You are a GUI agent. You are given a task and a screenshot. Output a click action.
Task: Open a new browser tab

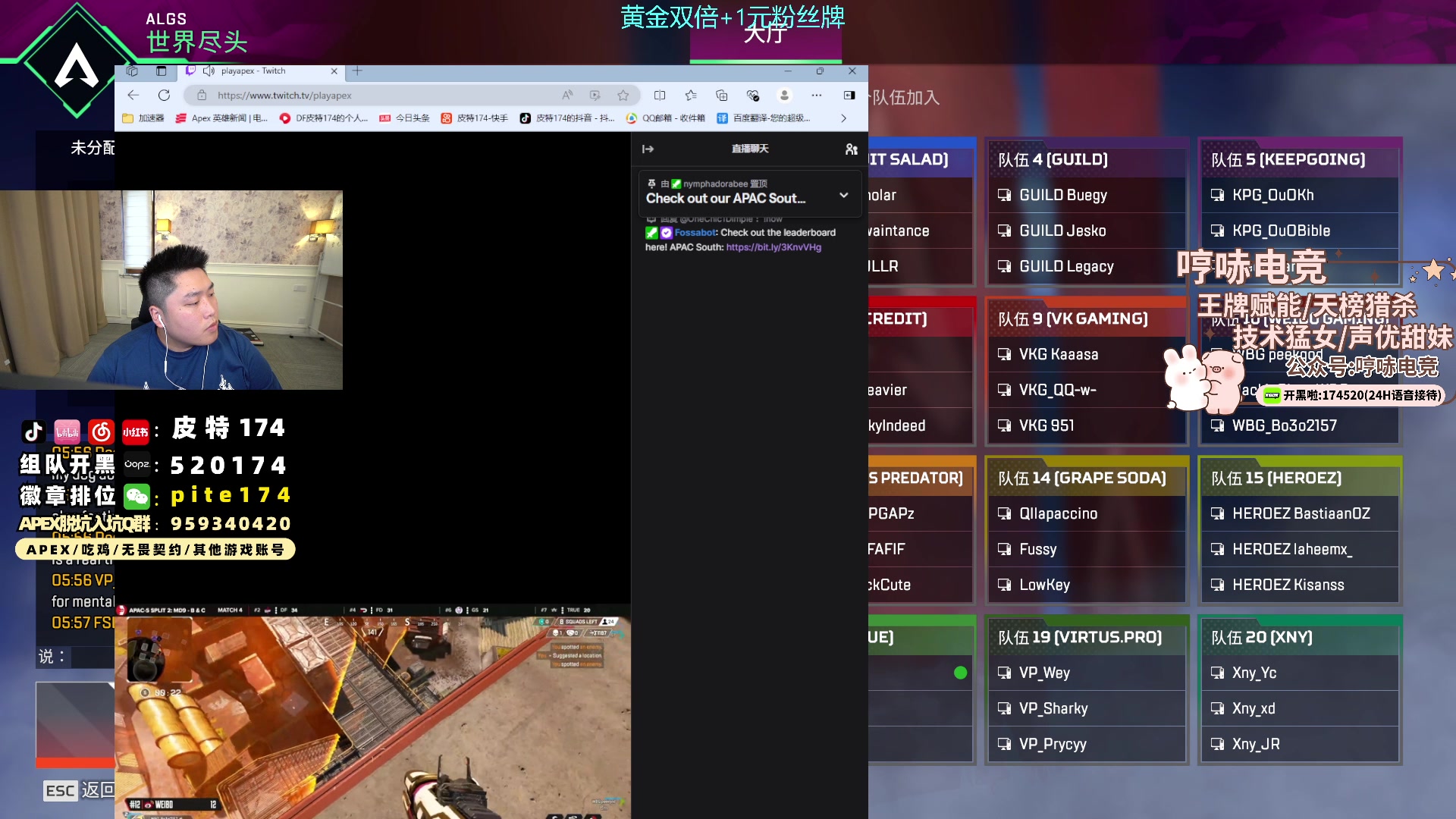click(357, 71)
